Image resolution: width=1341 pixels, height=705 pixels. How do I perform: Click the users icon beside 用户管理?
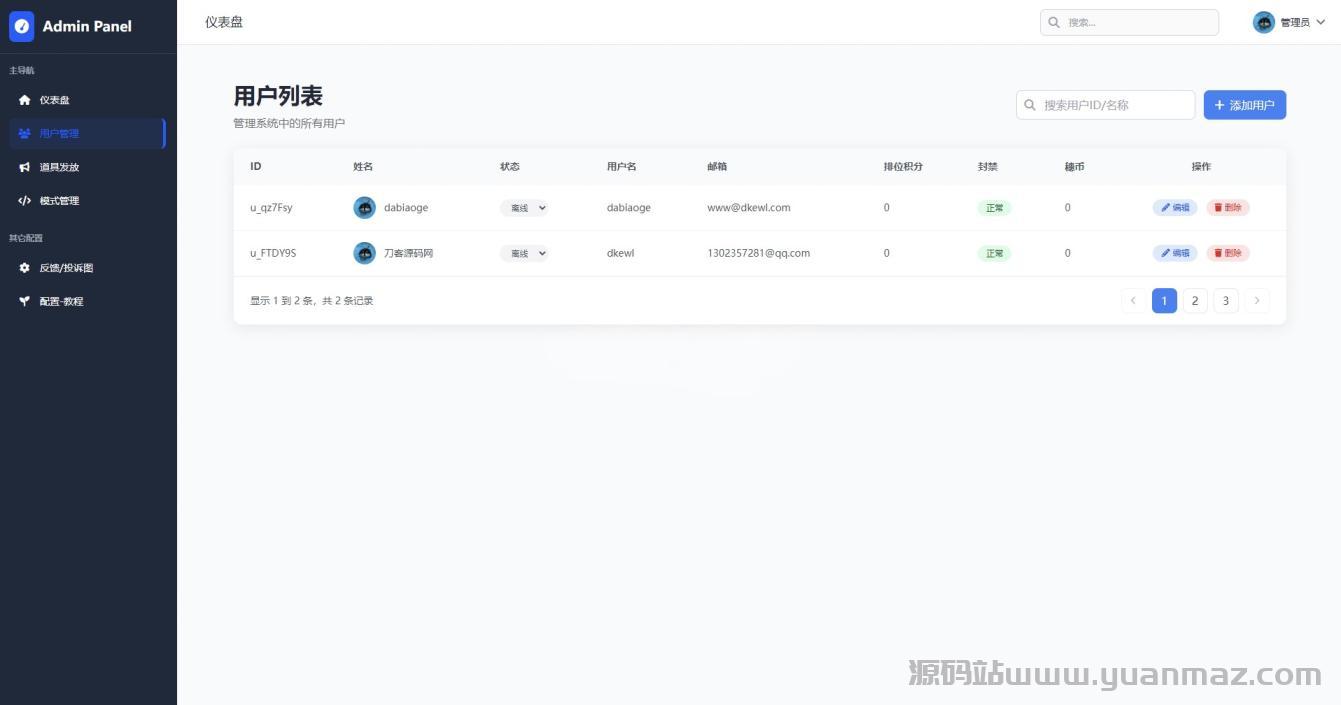[25, 134]
